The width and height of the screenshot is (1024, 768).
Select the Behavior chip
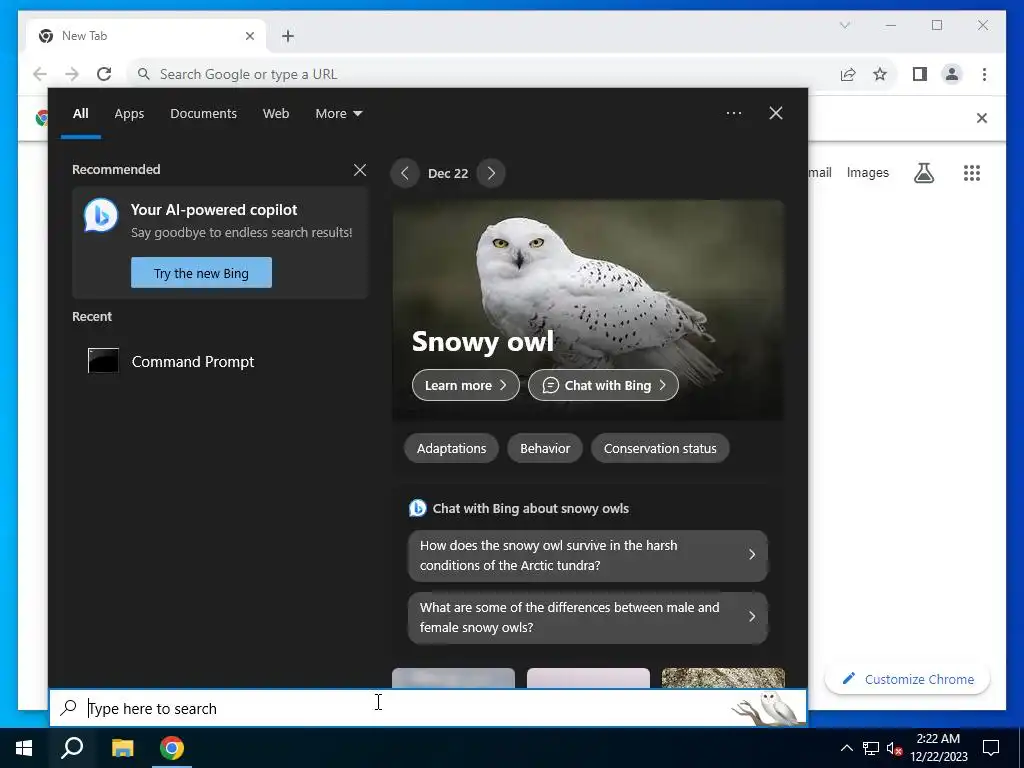tap(545, 449)
